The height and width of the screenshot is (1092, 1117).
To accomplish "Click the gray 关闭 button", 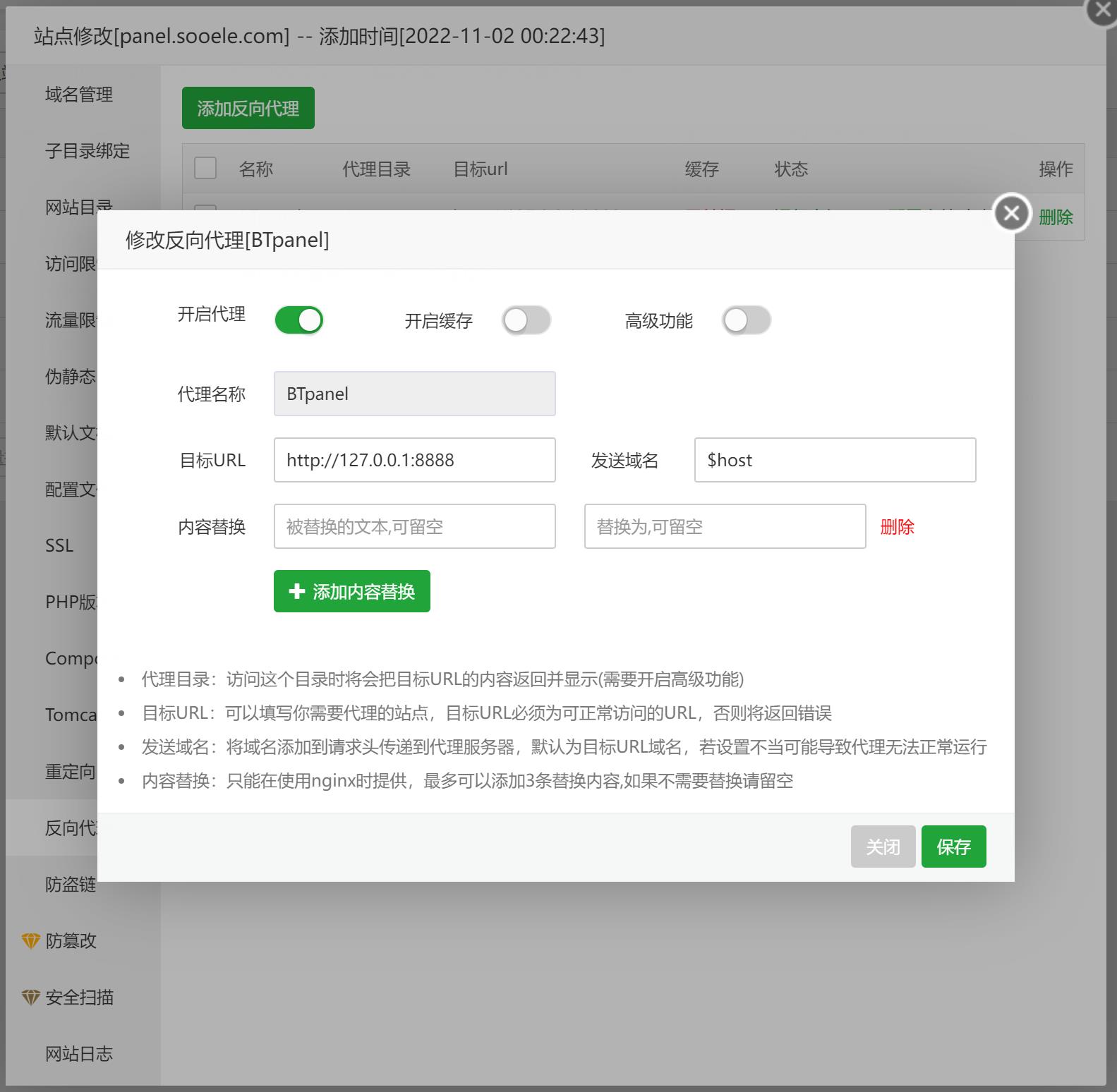I will (x=883, y=847).
